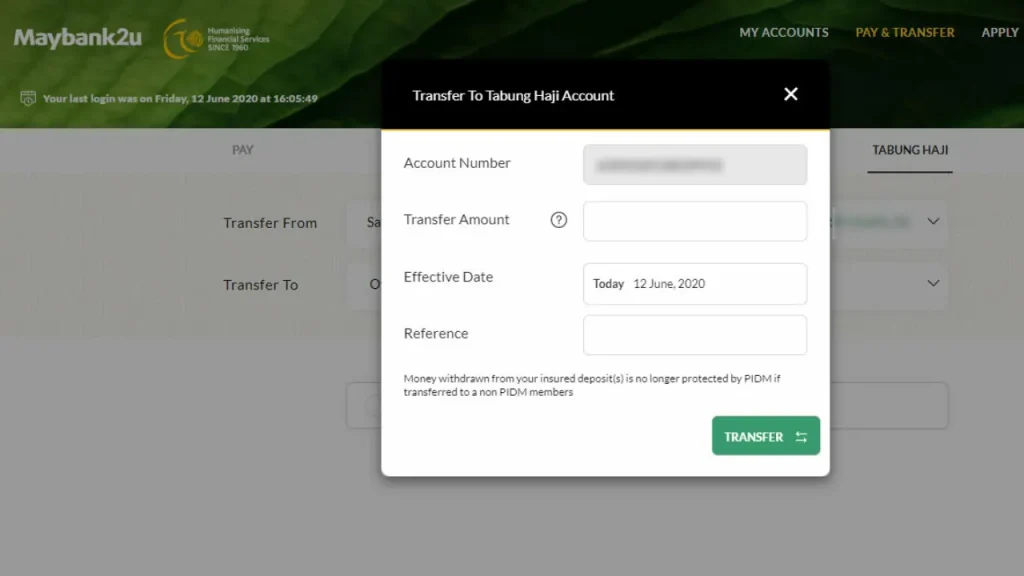Switch to the PAY tab

tap(243, 150)
